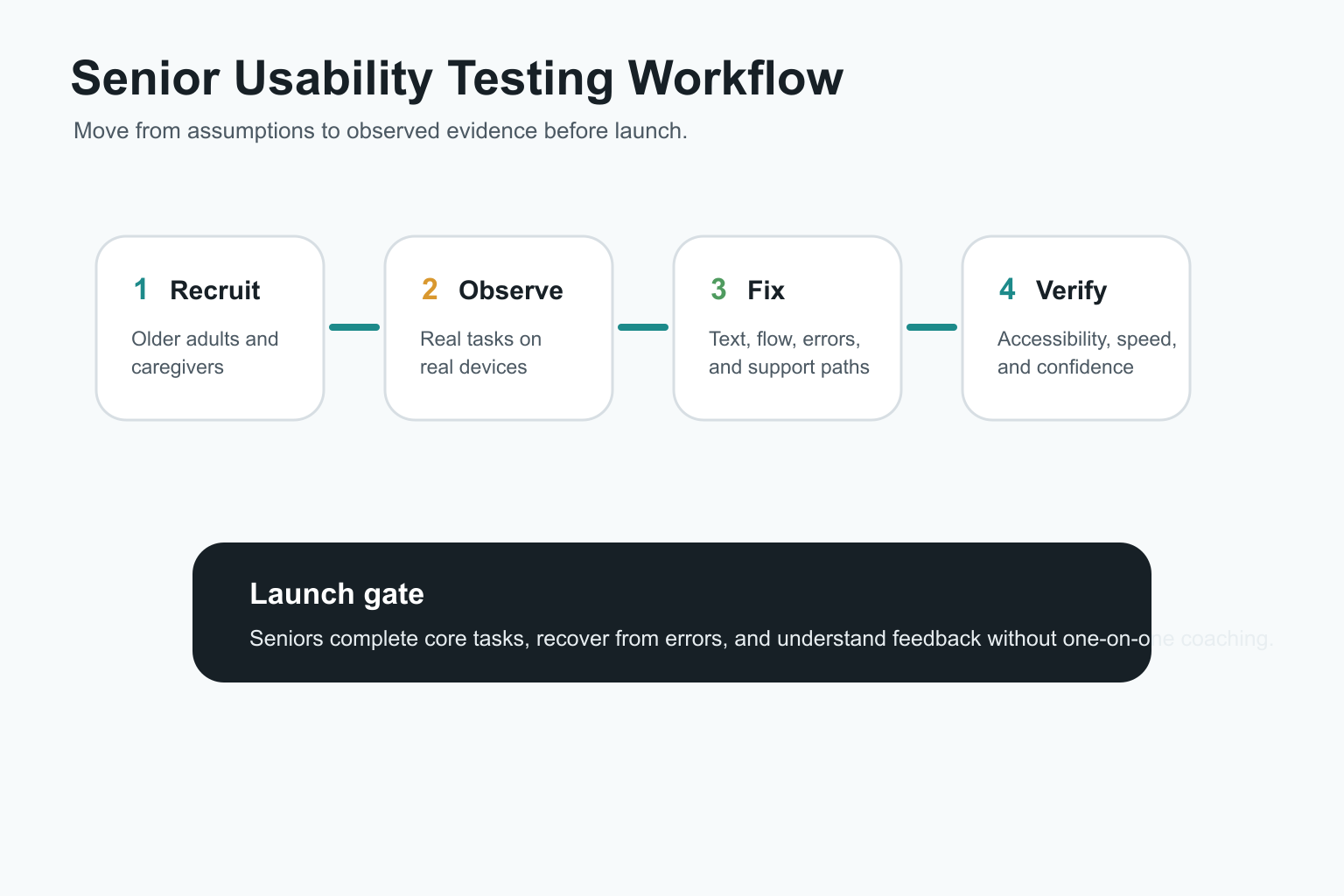Image resolution: width=1344 pixels, height=896 pixels.
Task: Click the "Senior Usability Testing Workflow" title
Action: click(x=457, y=79)
